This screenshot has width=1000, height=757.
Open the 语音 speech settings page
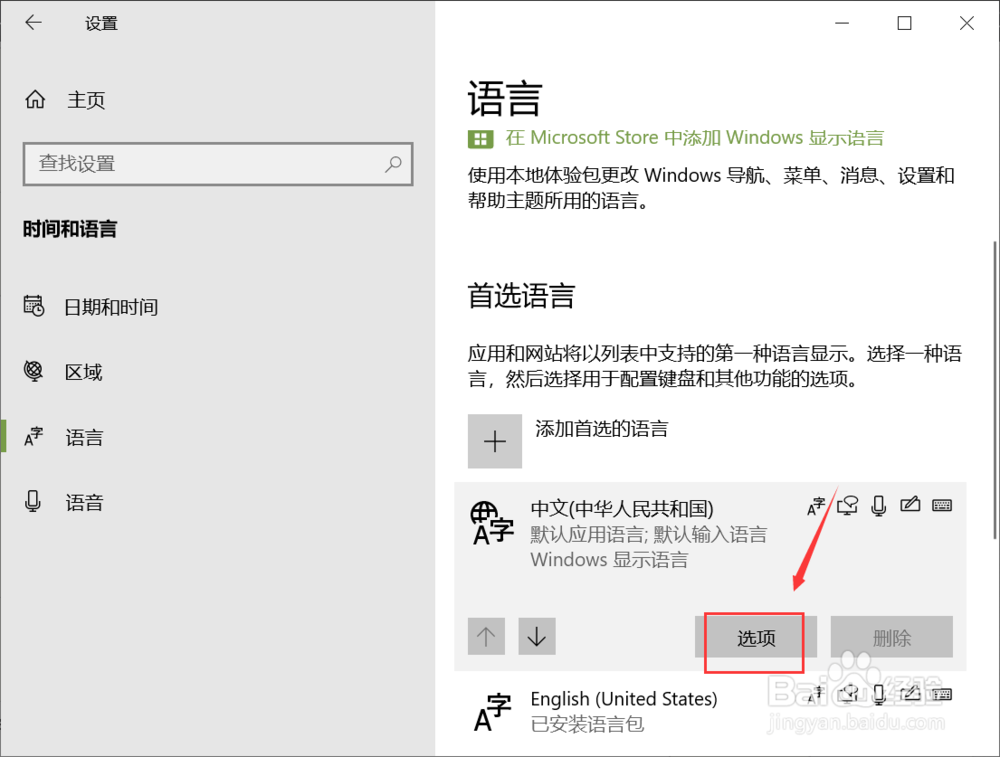coord(84,503)
